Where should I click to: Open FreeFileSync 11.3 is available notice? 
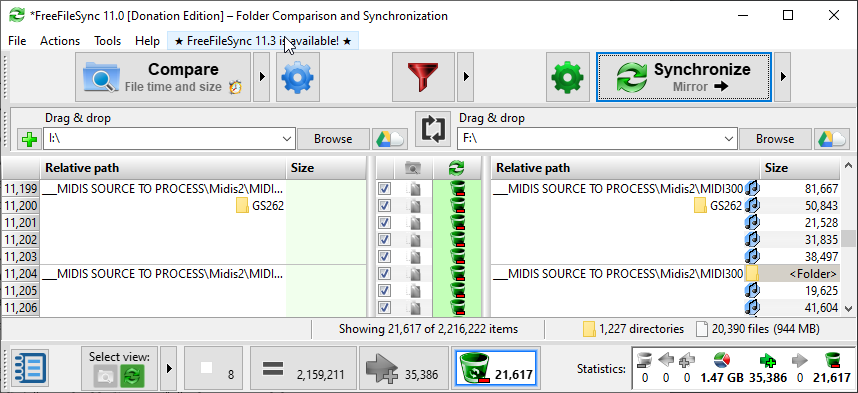pyautogui.click(x=263, y=41)
